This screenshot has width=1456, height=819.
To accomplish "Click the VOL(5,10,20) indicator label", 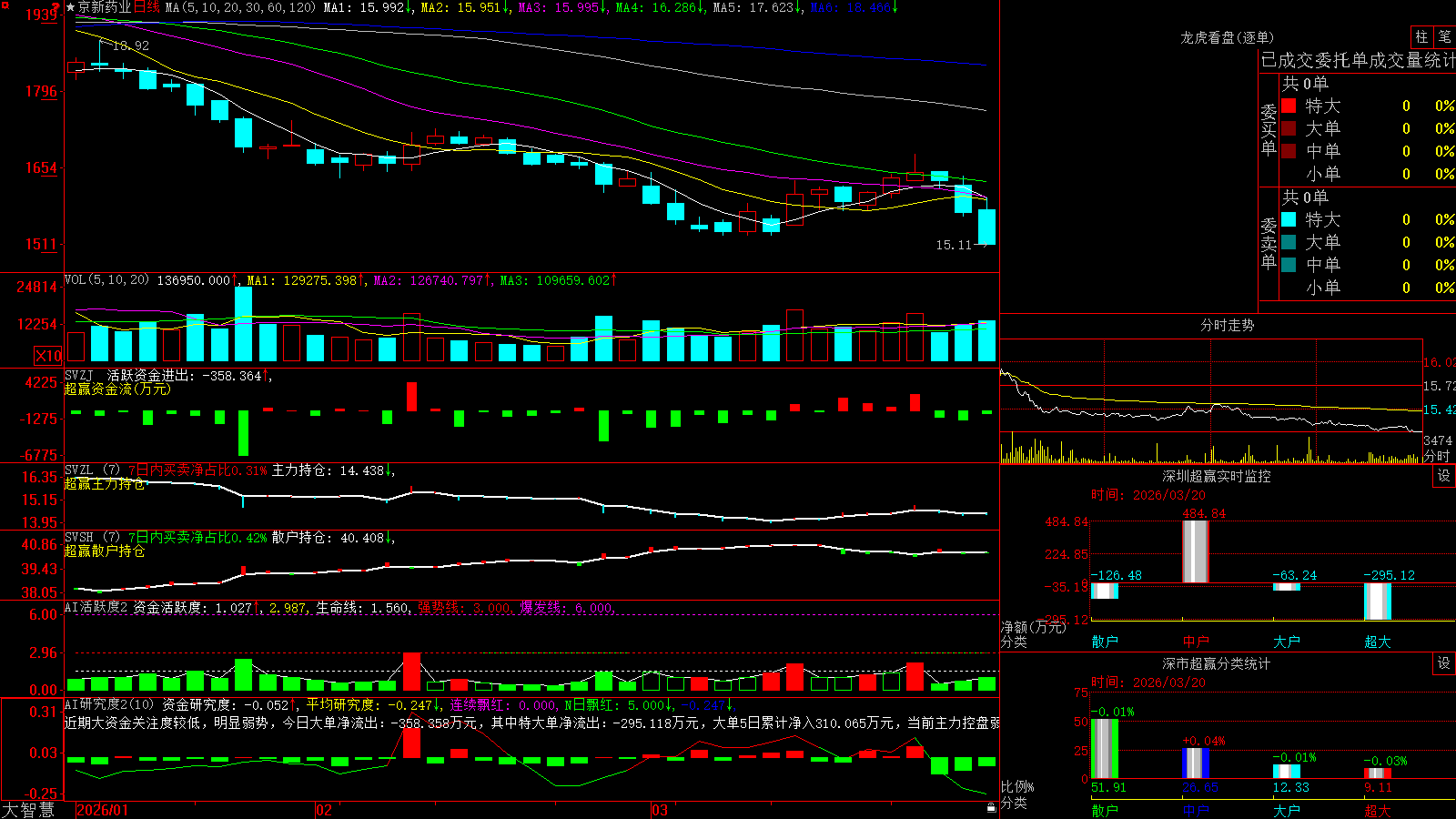I will 106,280.
